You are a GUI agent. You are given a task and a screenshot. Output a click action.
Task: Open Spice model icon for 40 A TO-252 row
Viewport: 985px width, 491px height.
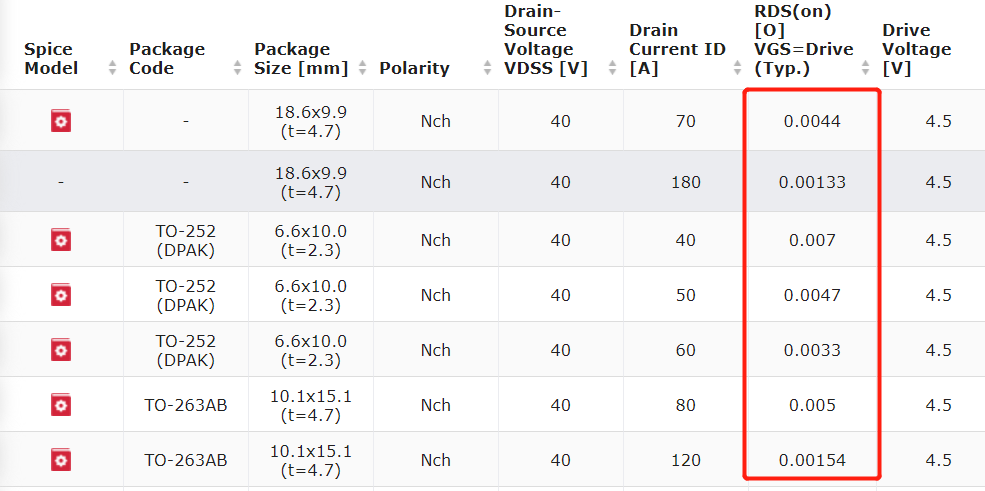click(x=61, y=240)
